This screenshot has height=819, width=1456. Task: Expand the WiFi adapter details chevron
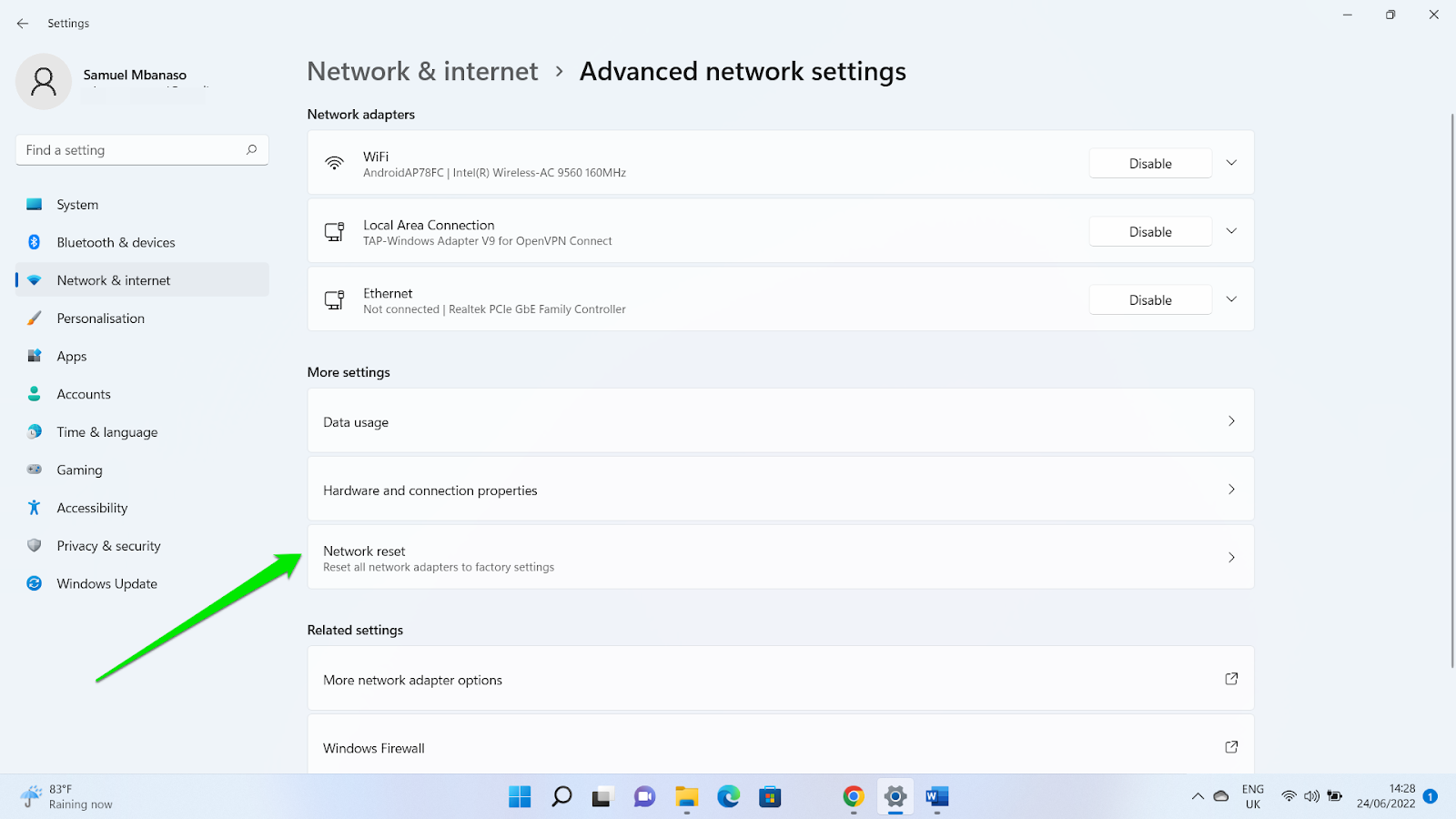[x=1231, y=163]
